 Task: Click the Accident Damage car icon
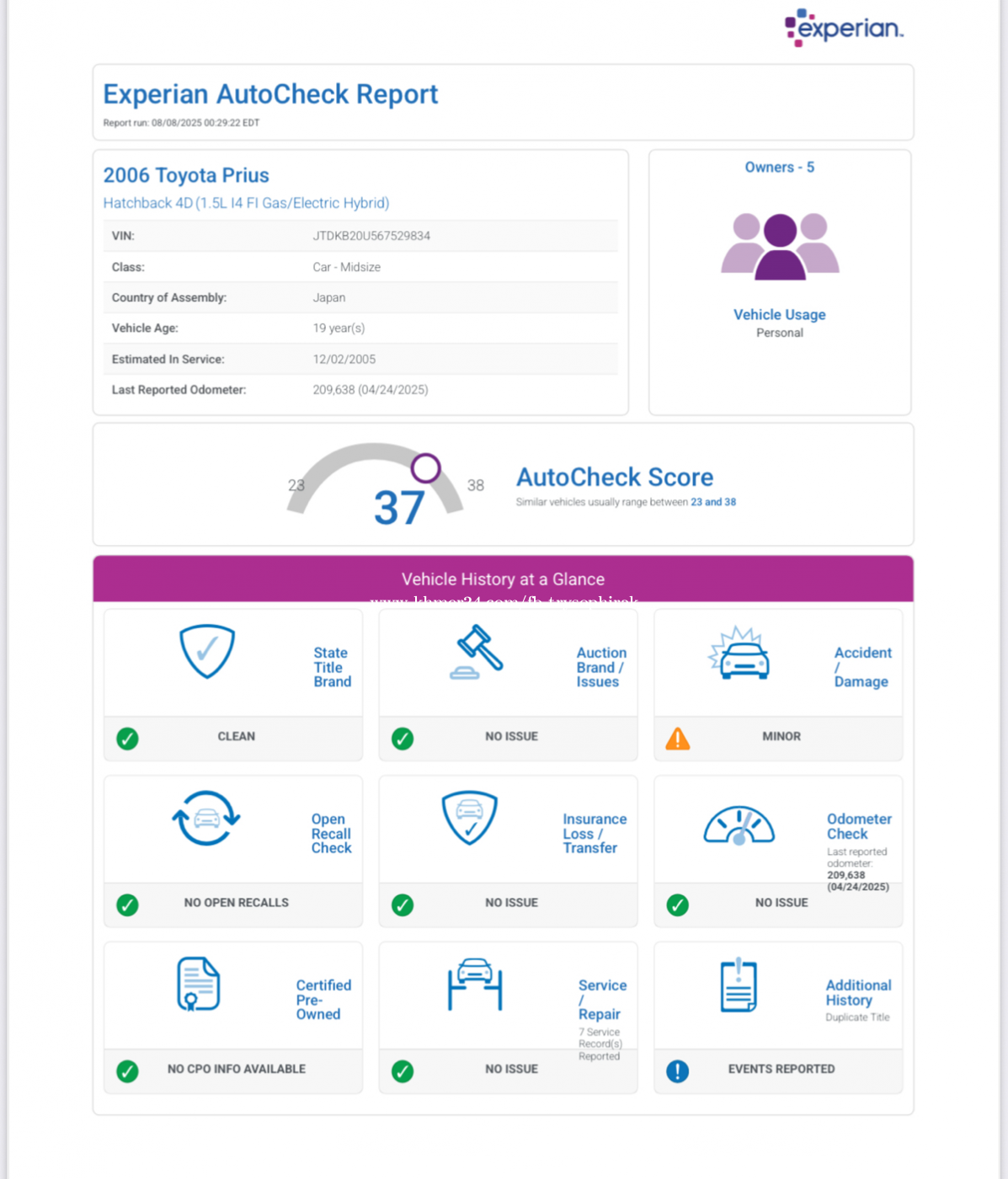click(x=739, y=654)
